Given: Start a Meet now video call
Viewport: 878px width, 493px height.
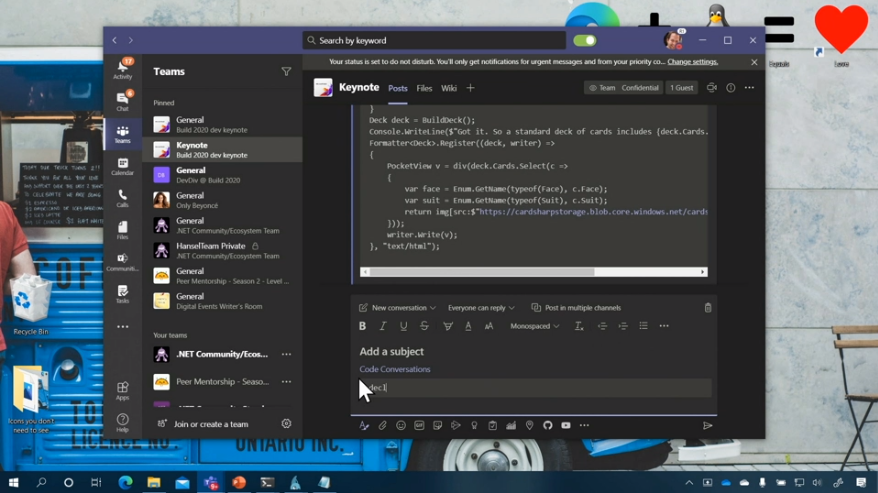Looking at the screenshot, I should pos(712,87).
